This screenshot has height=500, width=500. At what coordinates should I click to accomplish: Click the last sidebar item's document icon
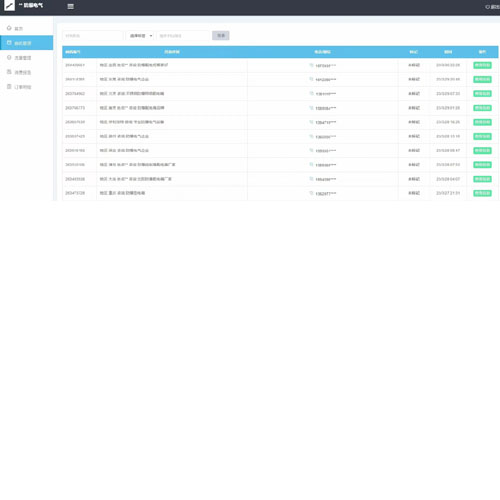tap(9, 86)
